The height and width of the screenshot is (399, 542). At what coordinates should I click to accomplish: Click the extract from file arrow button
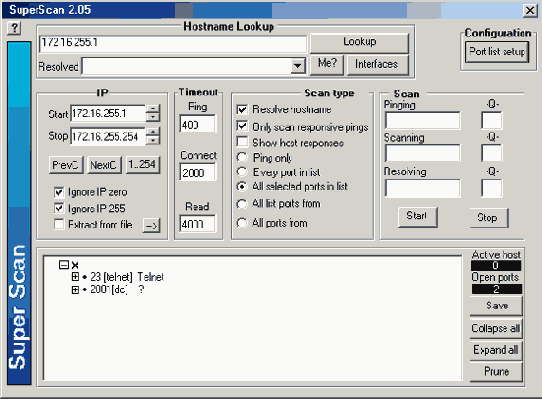[151, 225]
